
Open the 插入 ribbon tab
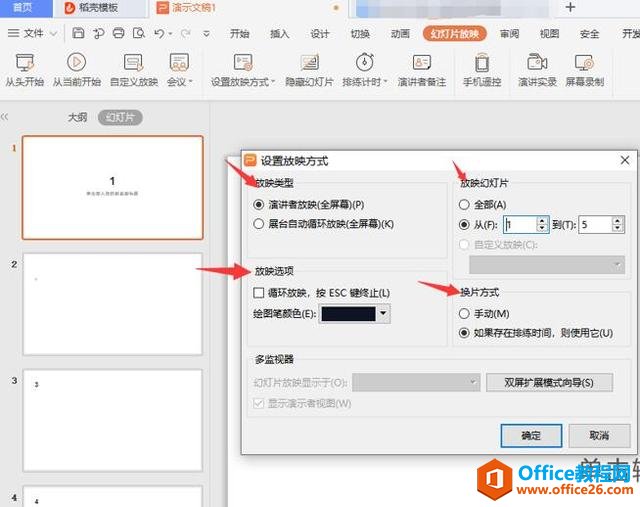[280, 33]
